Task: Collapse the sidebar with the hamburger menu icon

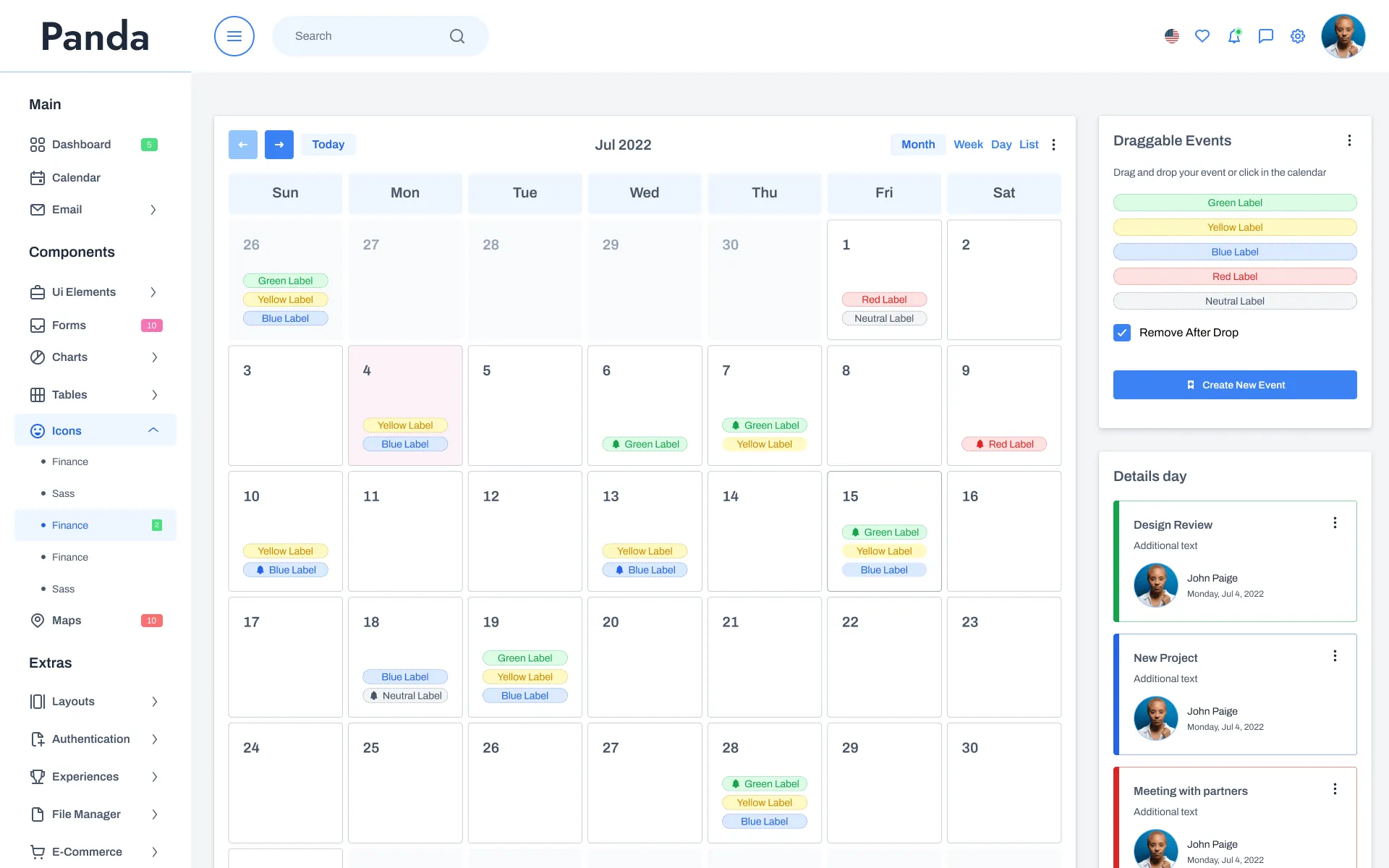Action: pyautogui.click(x=234, y=35)
